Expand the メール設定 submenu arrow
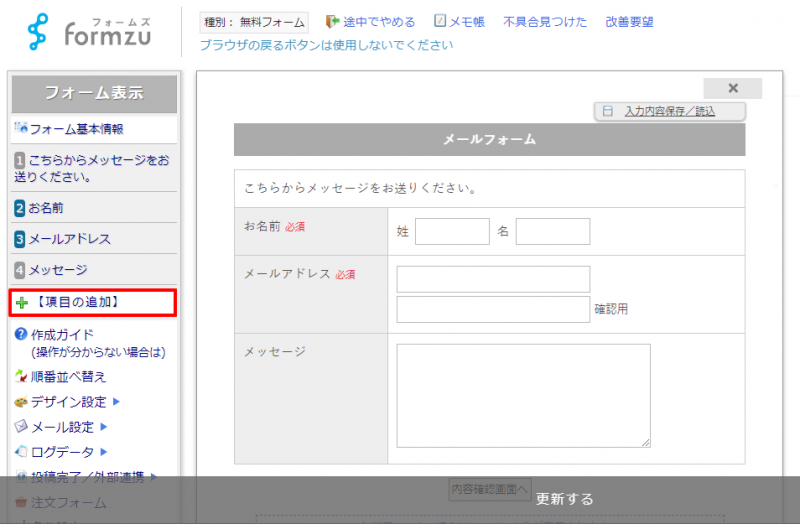 pyautogui.click(x=103, y=427)
